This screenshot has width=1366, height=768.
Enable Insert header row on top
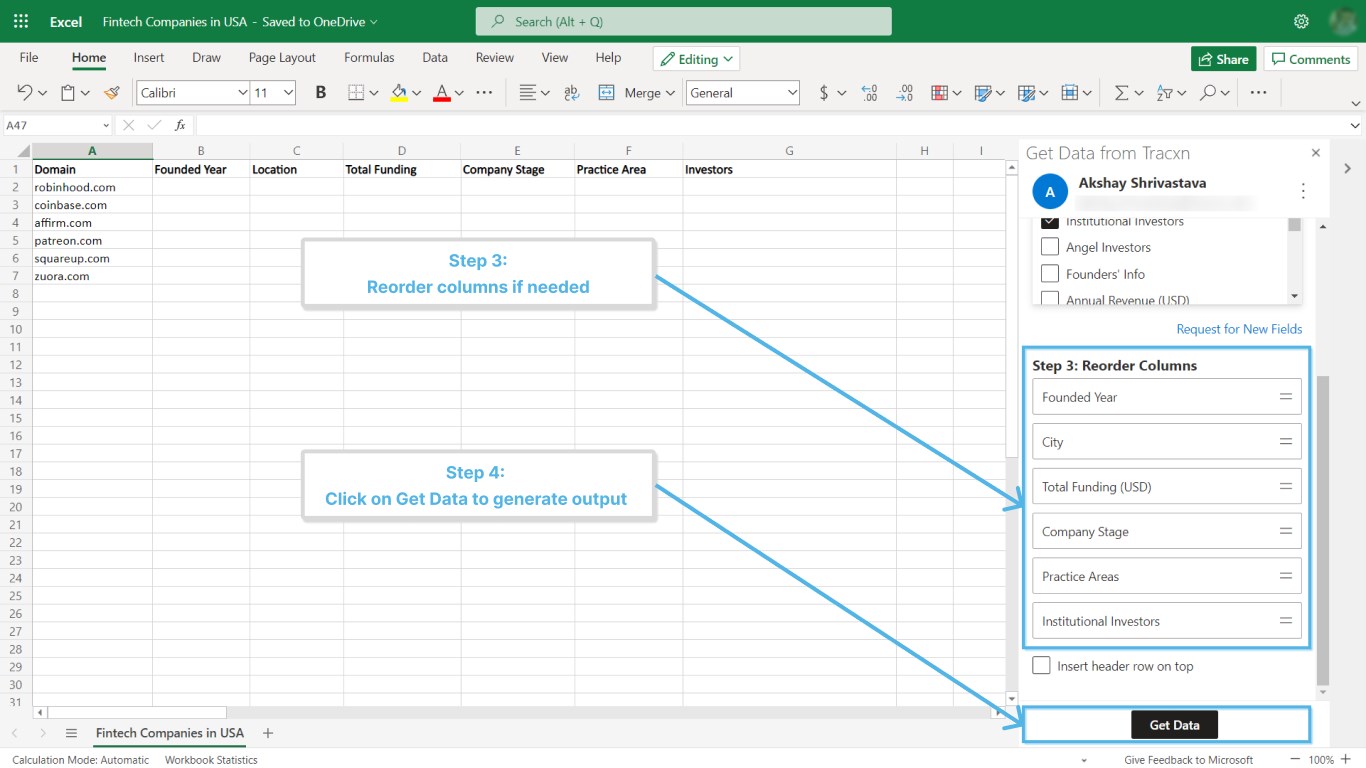[1042, 666]
